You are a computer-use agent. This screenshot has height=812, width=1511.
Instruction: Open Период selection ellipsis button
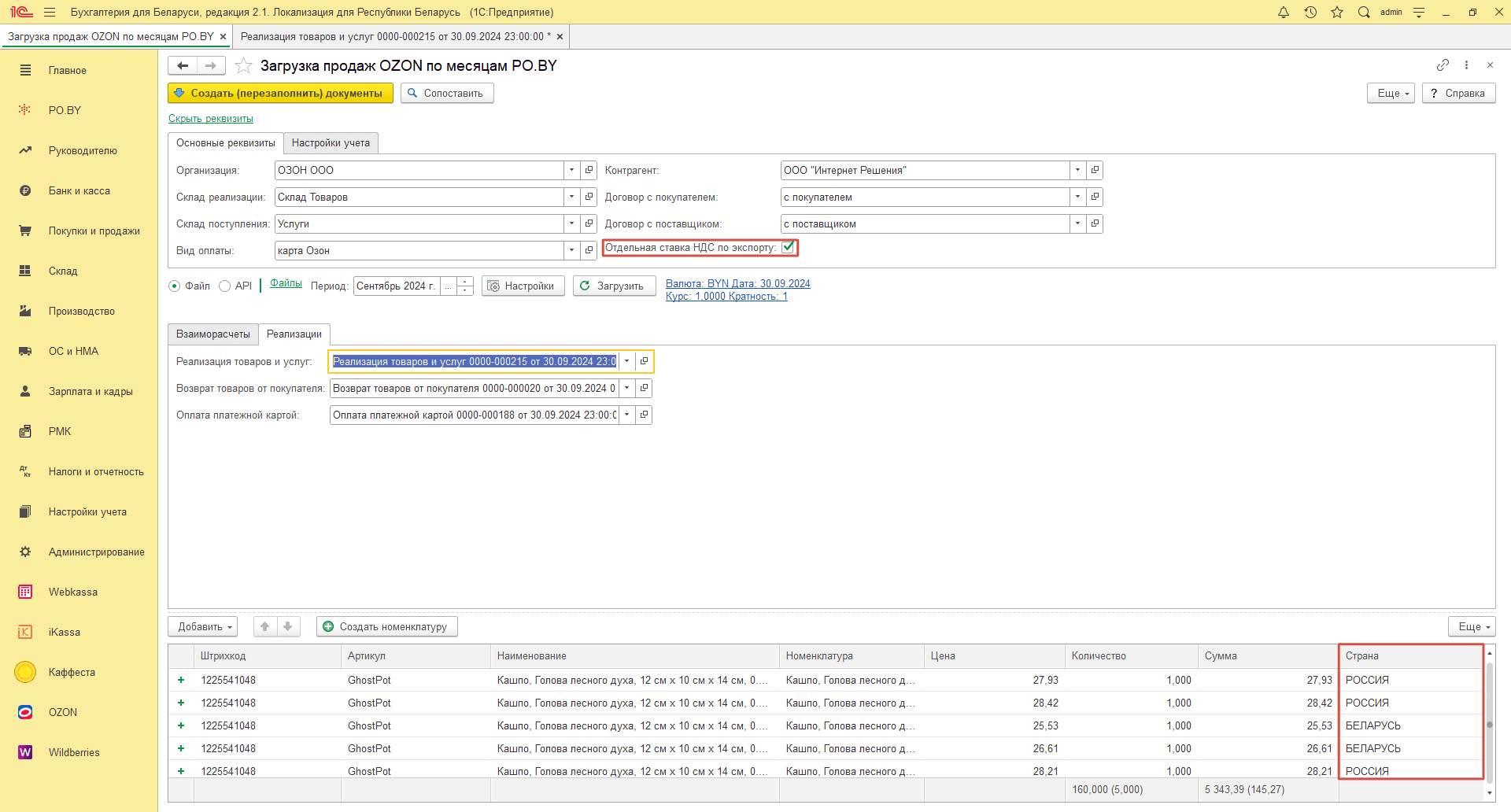pyautogui.click(x=449, y=286)
